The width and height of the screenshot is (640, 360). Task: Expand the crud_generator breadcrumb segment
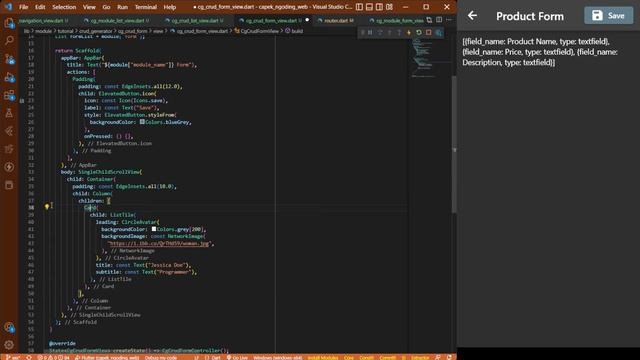[96, 31]
